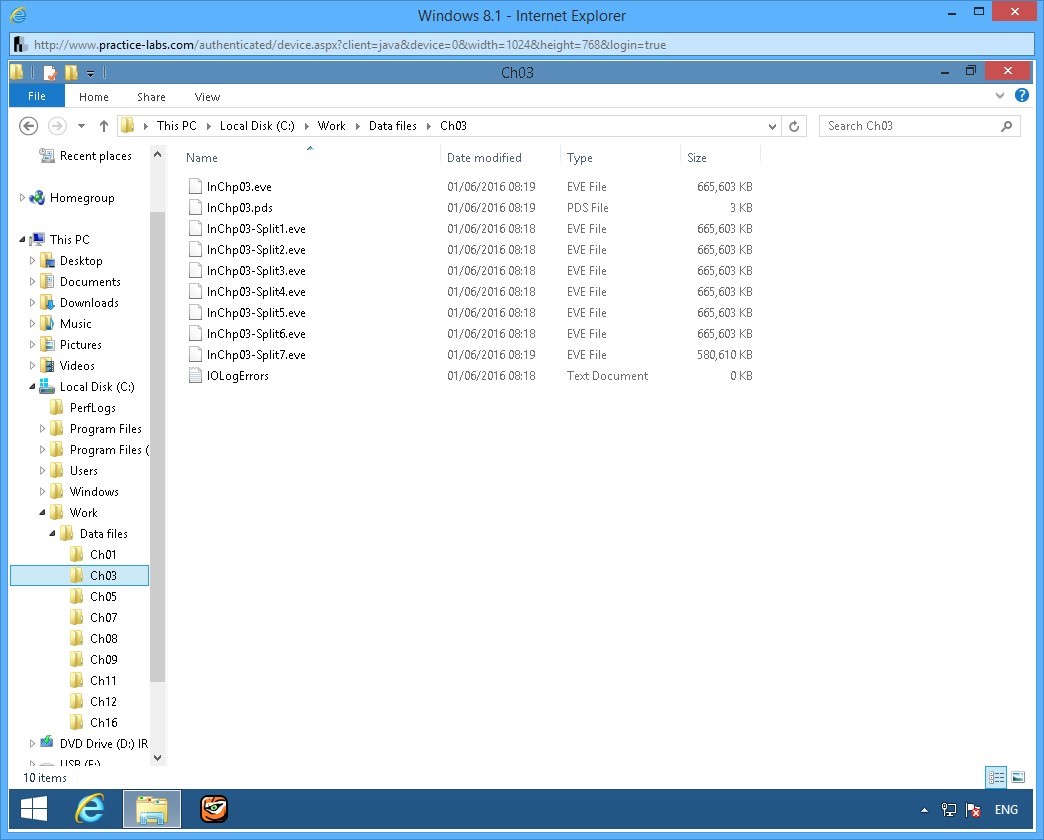The height and width of the screenshot is (840, 1044).
Task: Expand the Downloads folder in tree
Action: [x=32, y=303]
